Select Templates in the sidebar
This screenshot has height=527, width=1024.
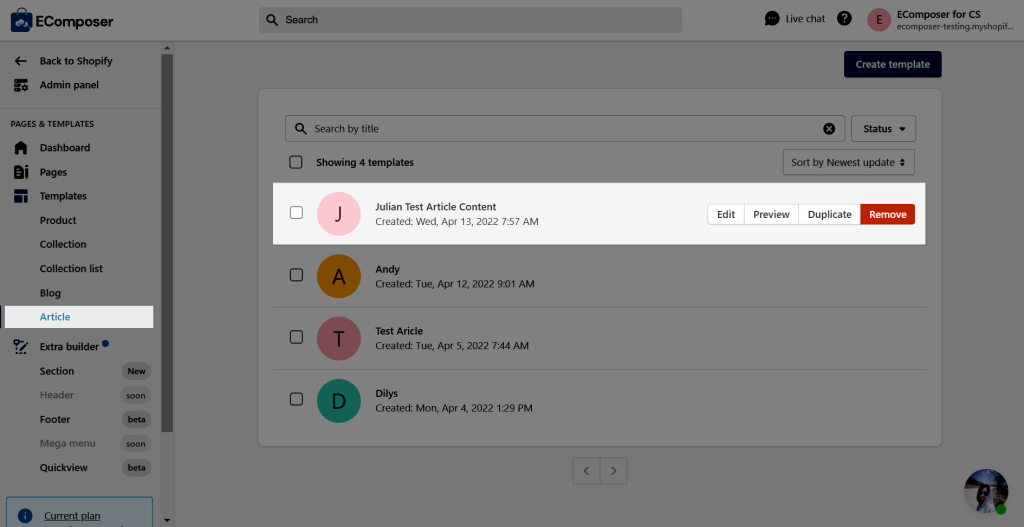click(x=63, y=196)
